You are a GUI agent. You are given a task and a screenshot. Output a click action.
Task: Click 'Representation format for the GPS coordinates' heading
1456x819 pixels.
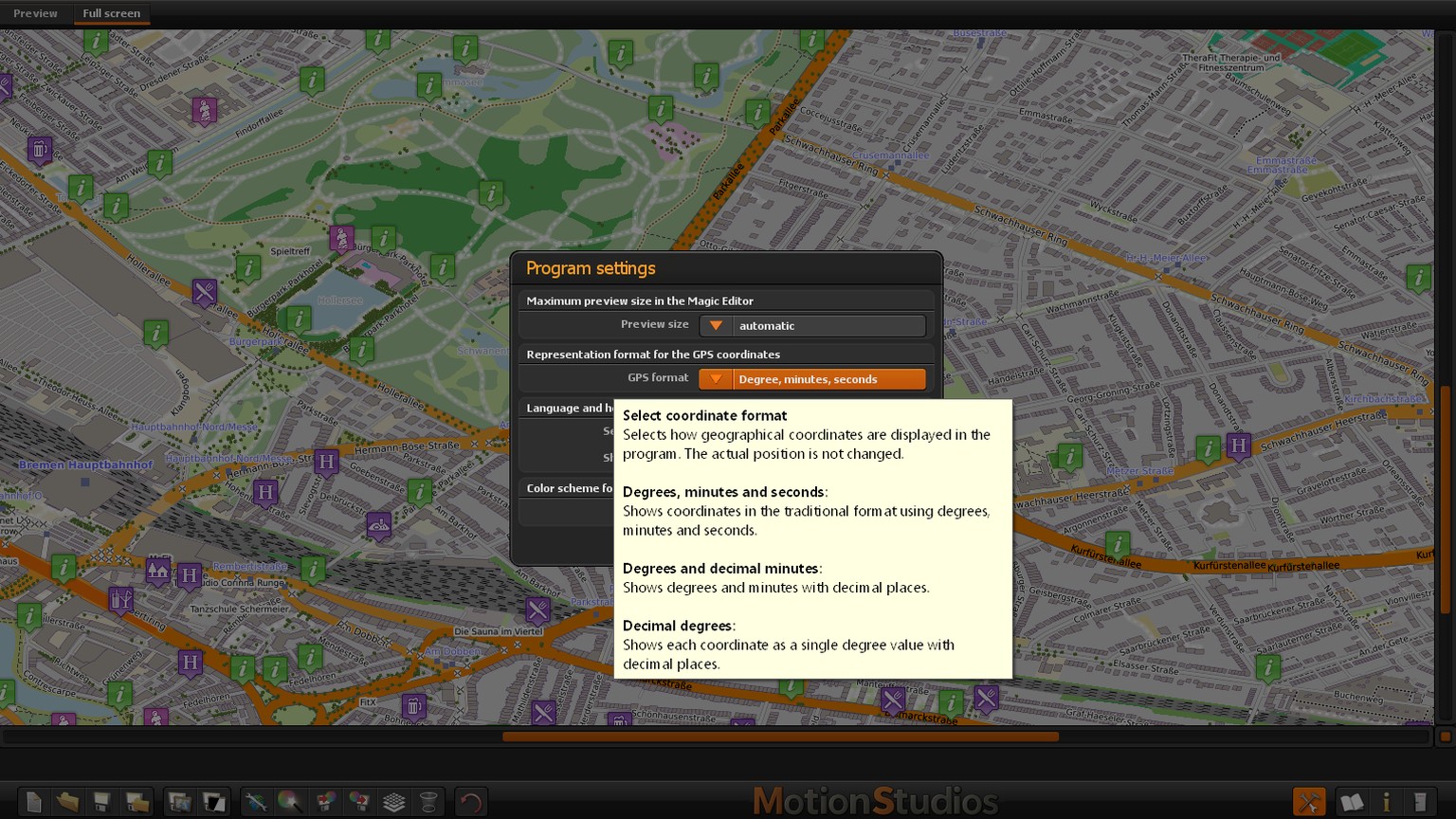pos(653,355)
